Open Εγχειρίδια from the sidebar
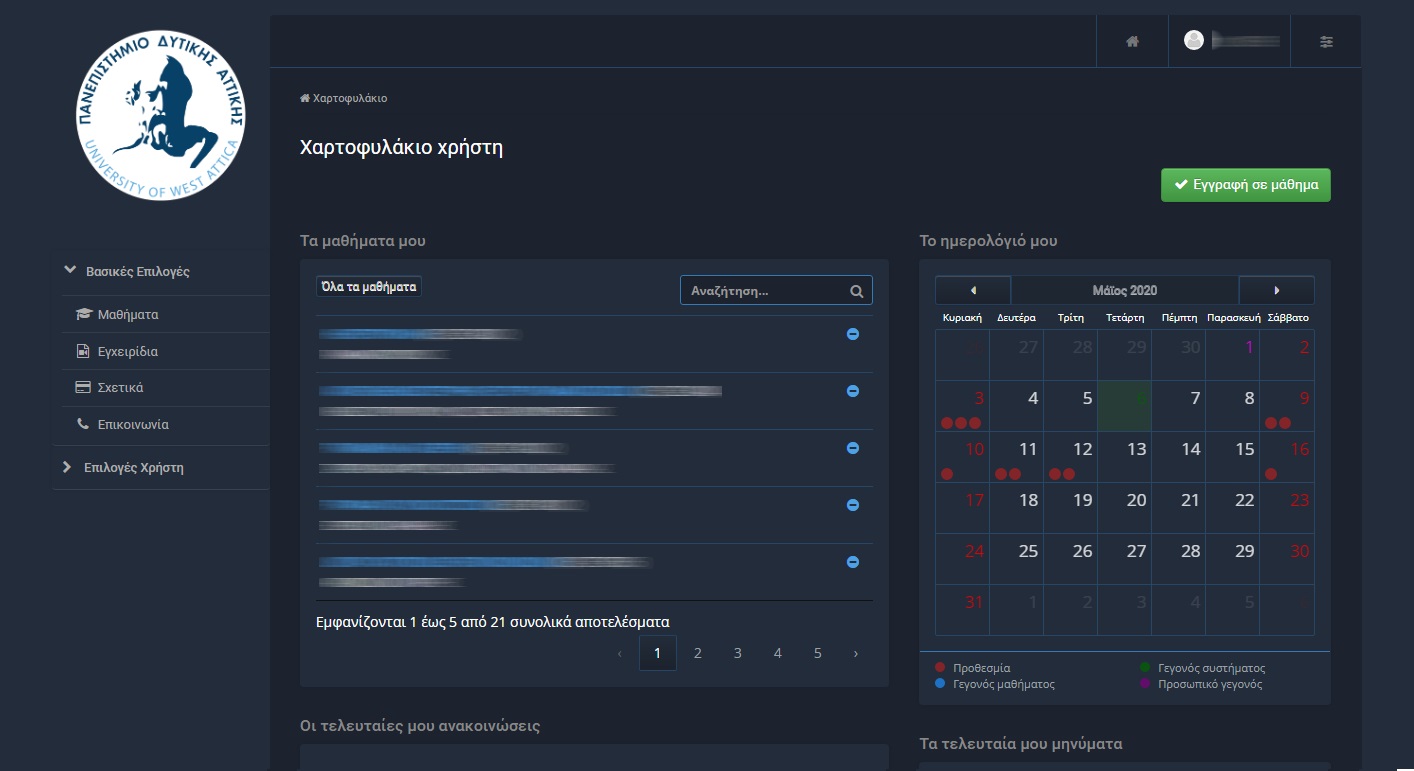The height and width of the screenshot is (771, 1414). [127, 351]
